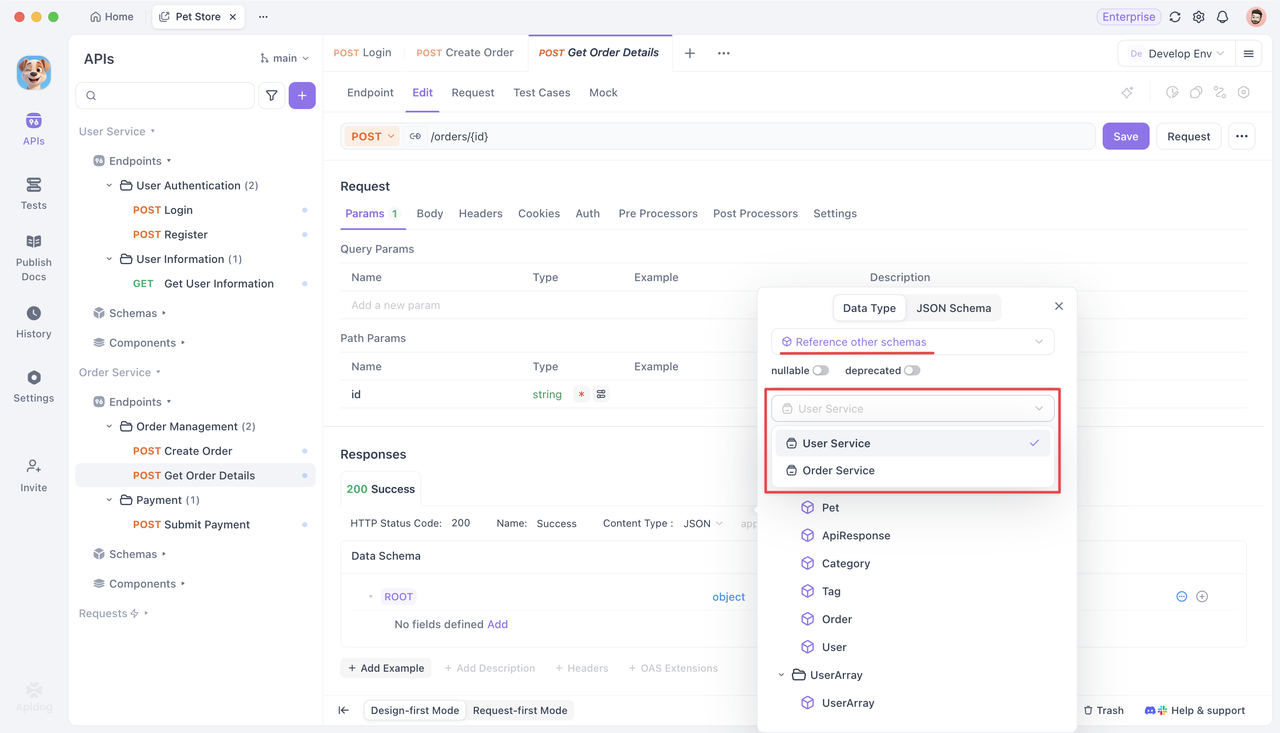Switch to the Create Order tab
This screenshot has width=1280, height=733.
pyautogui.click(x=465, y=52)
